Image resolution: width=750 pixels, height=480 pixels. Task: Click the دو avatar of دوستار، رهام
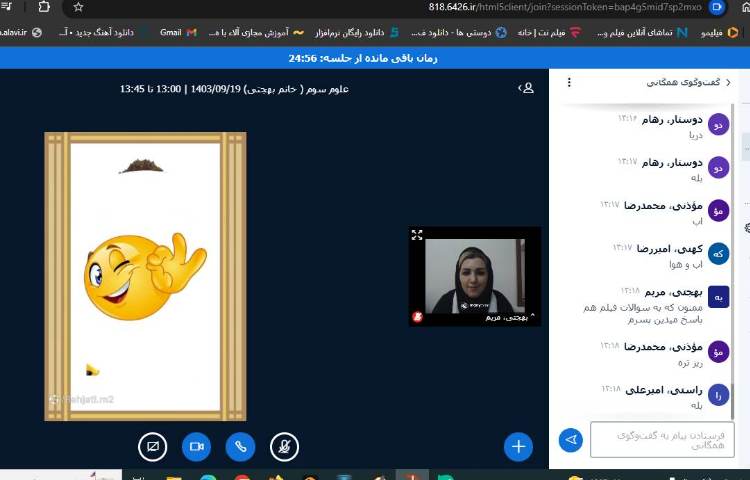[718, 124]
